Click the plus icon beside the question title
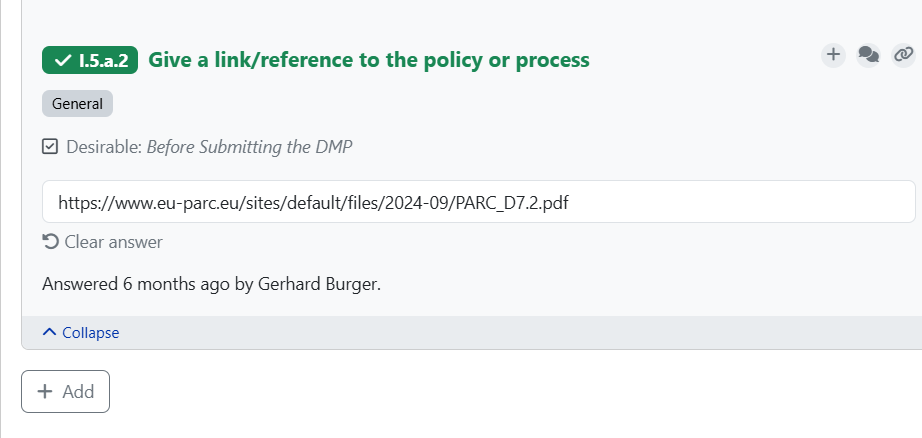922x438 pixels. coord(833,55)
